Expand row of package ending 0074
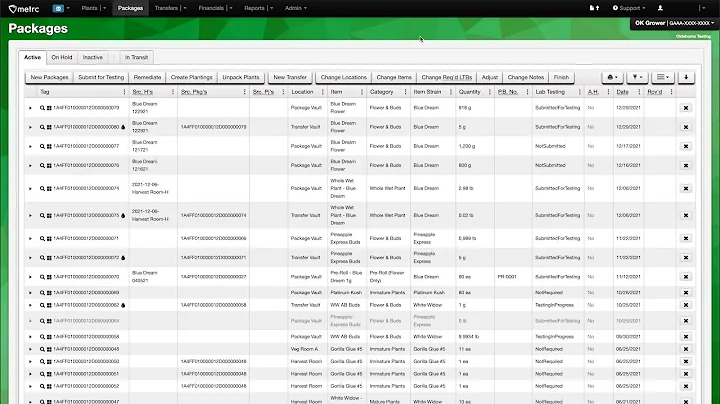This screenshot has width=720, height=404. pyautogui.click(x=30, y=189)
